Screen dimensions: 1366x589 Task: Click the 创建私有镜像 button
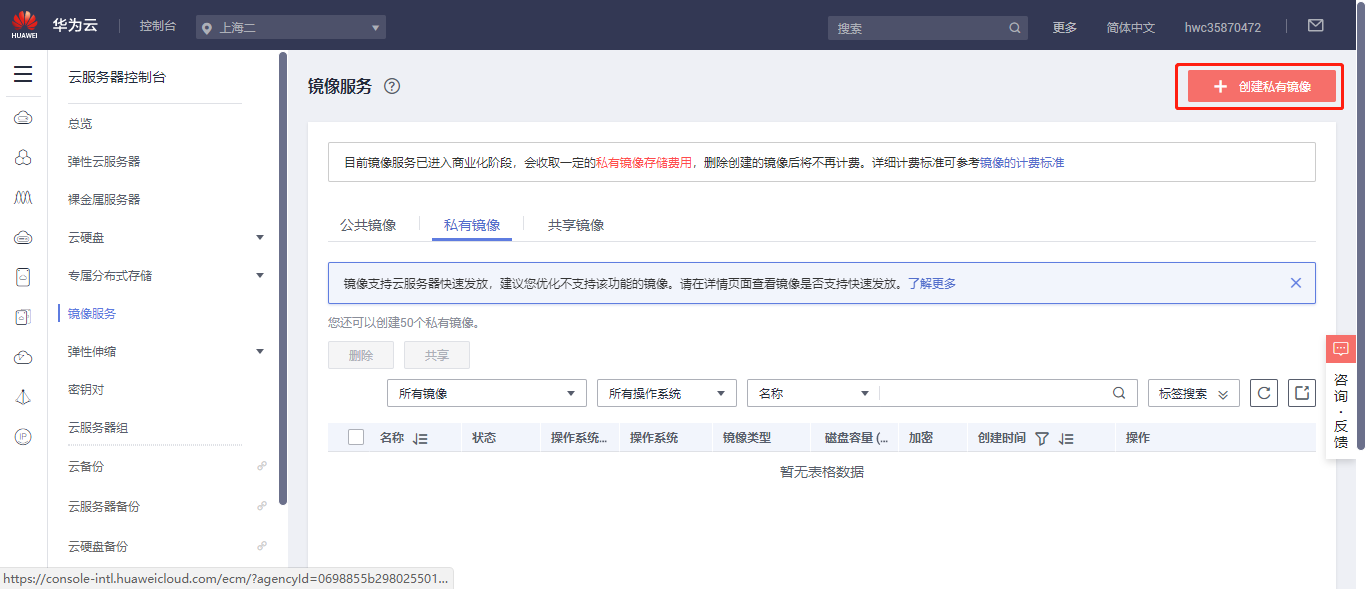pyautogui.click(x=1262, y=87)
